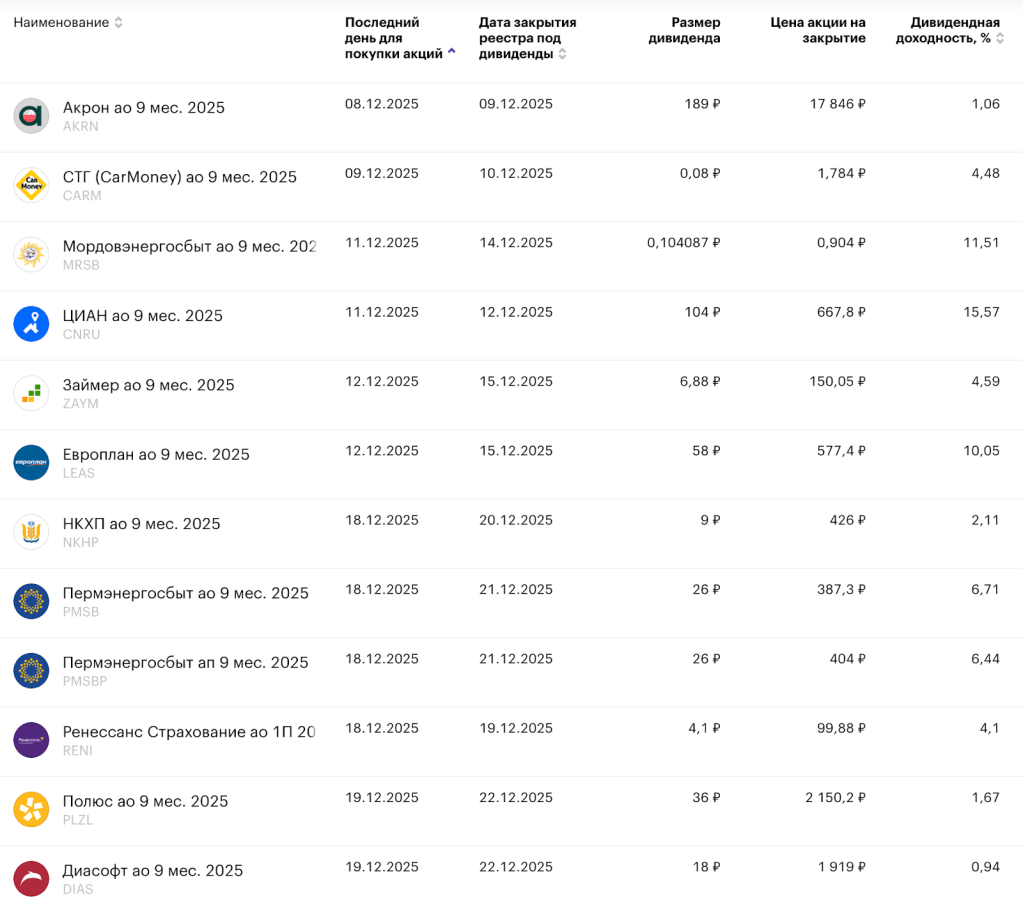Viewport: 1023px width, 914px height.
Task: Sort table by Наименование column arrows
Action: (119, 23)
